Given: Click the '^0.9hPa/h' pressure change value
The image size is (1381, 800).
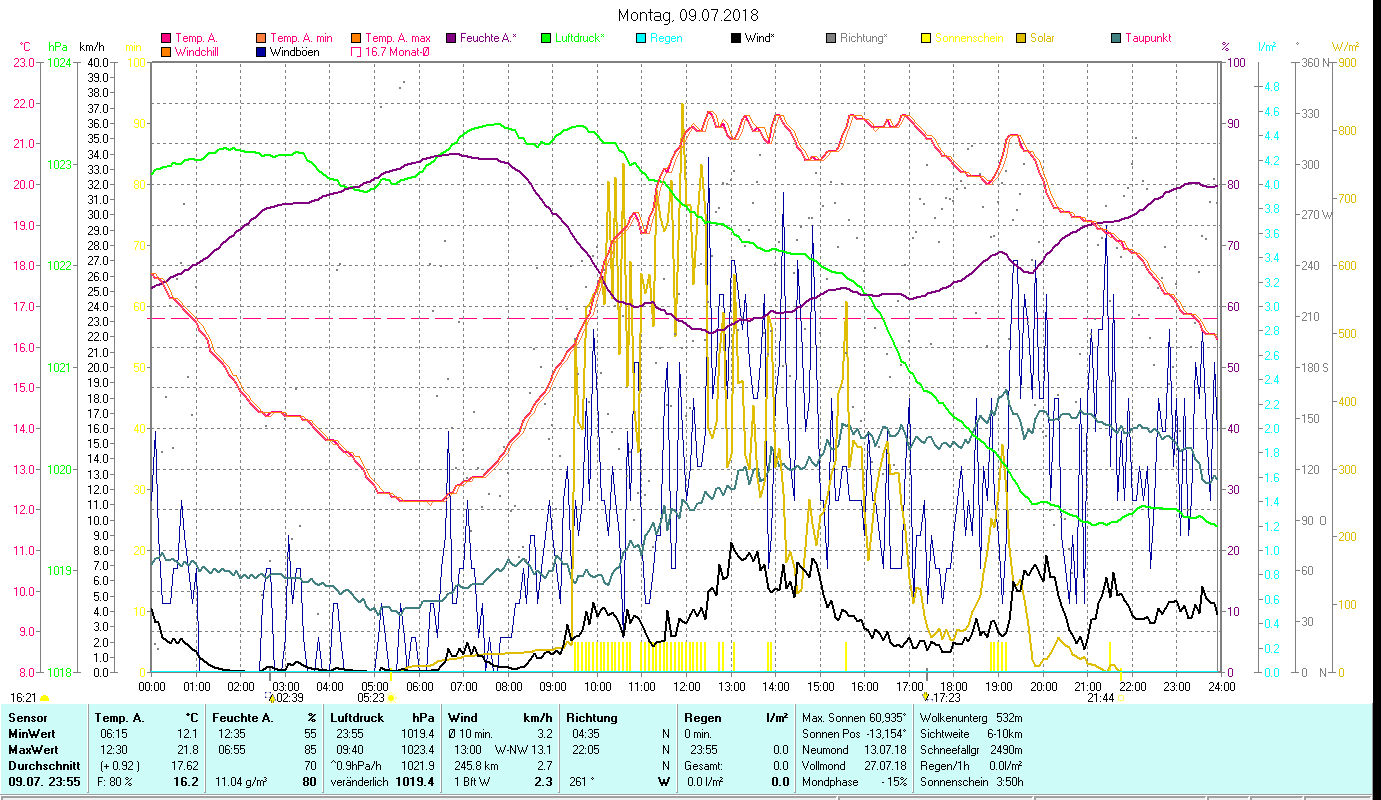Looking at the screenshot, I should coord(357,766).
